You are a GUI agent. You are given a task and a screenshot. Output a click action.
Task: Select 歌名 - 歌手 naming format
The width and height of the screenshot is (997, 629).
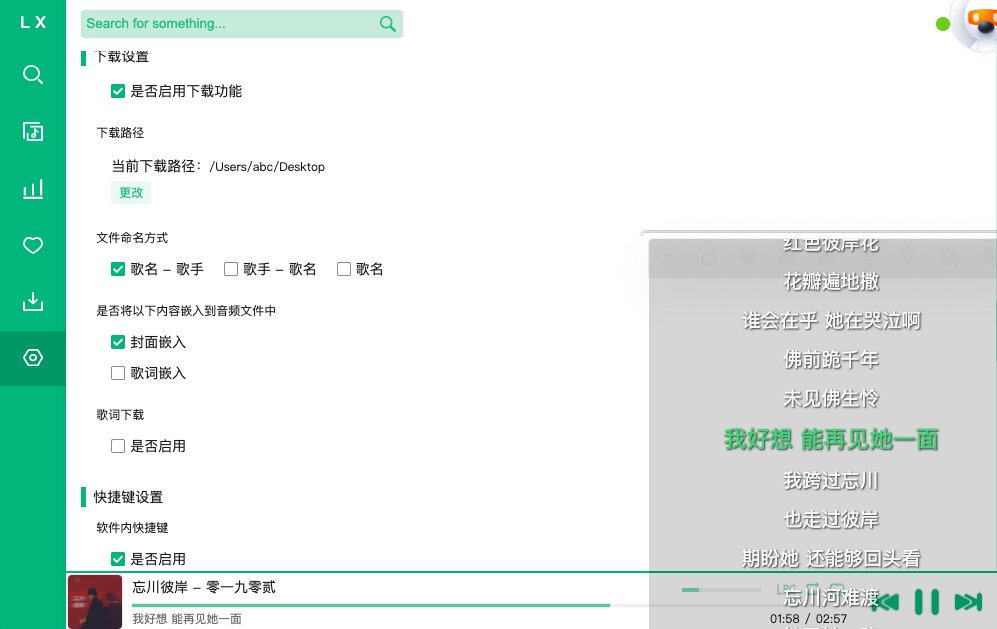coord(118,269)
